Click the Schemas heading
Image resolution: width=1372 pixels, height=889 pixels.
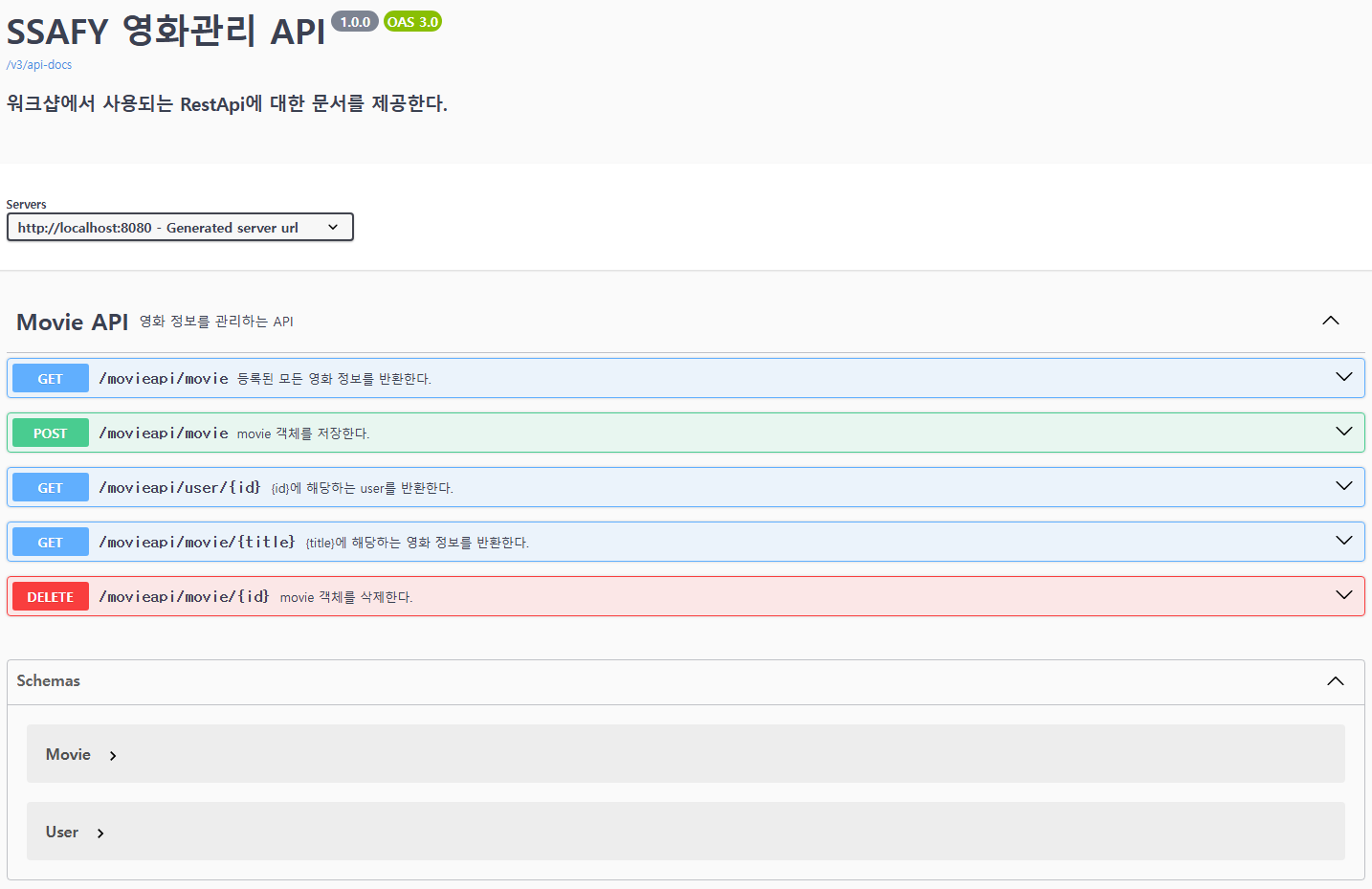[x=49, y=680]
